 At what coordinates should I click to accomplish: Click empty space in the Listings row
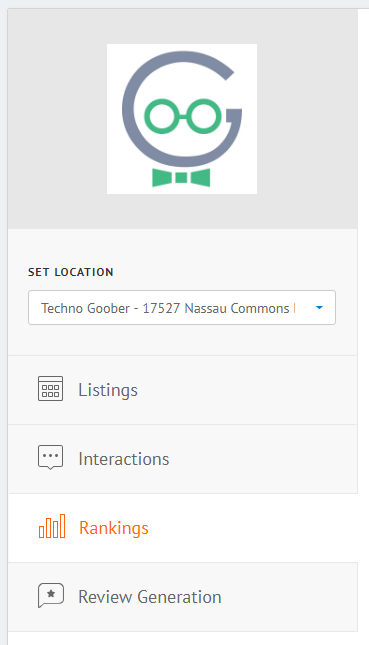[247, 390]
